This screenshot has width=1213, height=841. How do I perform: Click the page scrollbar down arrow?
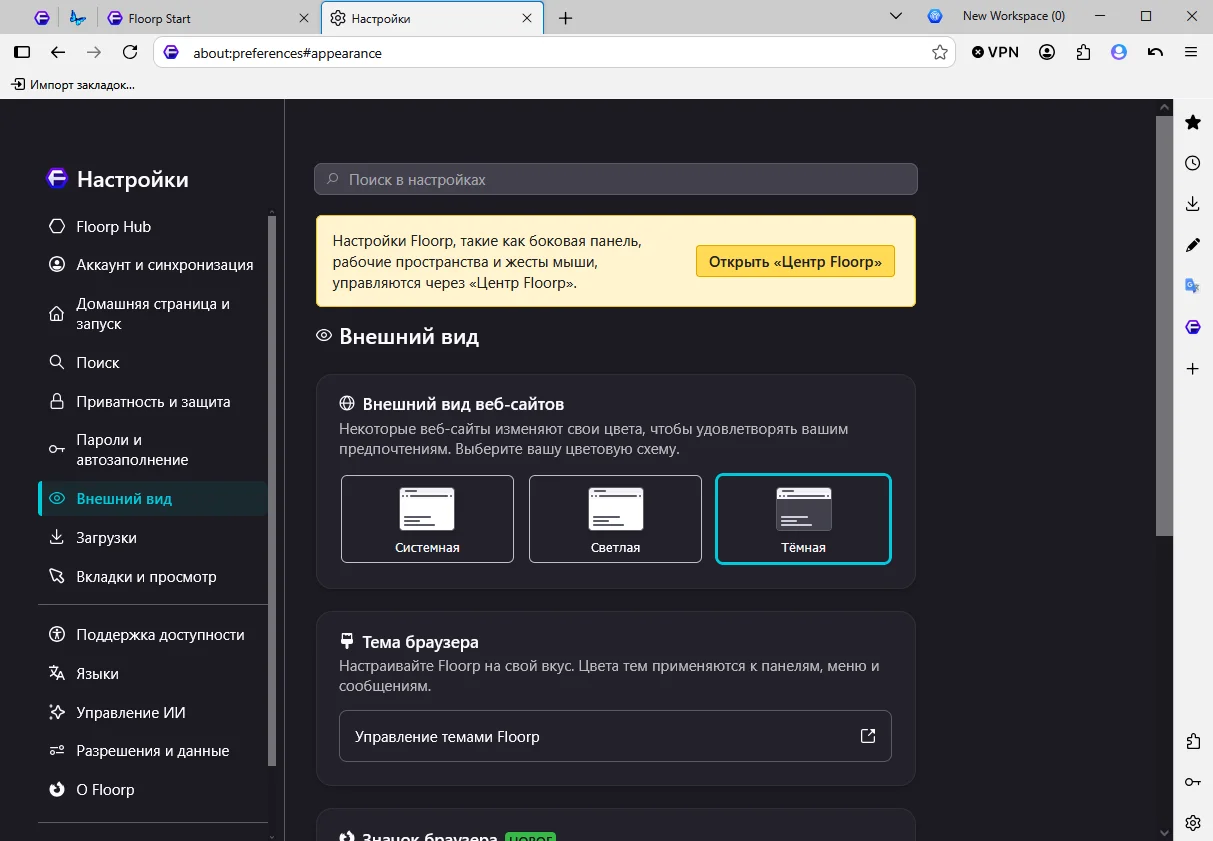[x=1164, y=832]
